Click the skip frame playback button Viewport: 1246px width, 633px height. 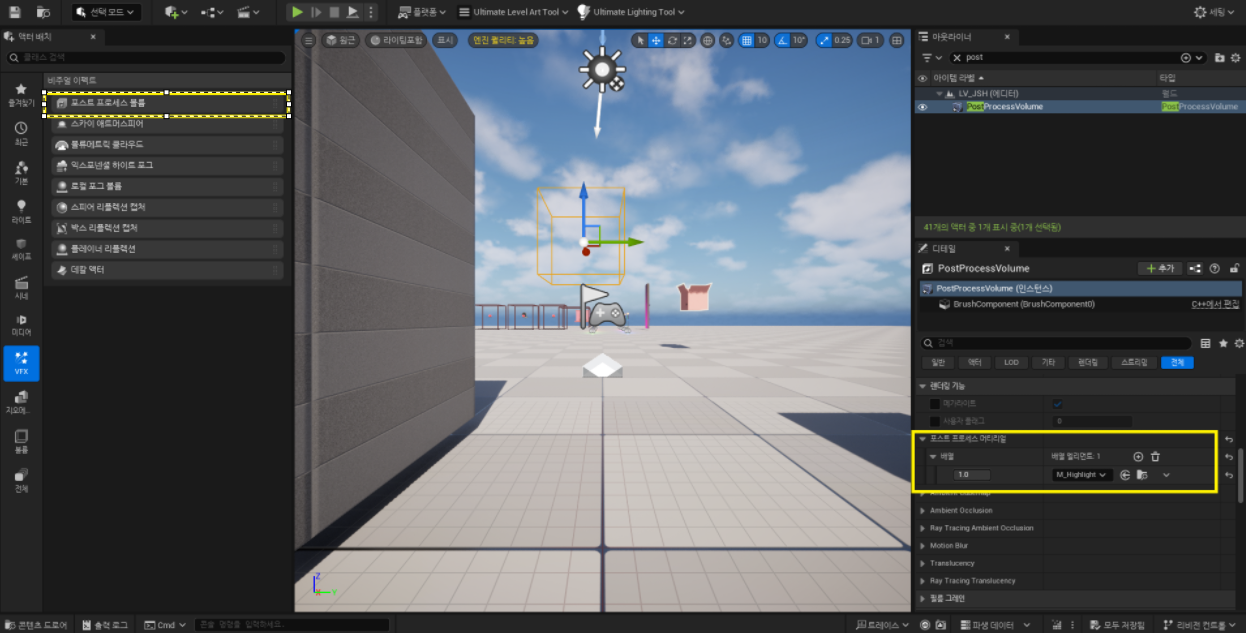point(316,12)
